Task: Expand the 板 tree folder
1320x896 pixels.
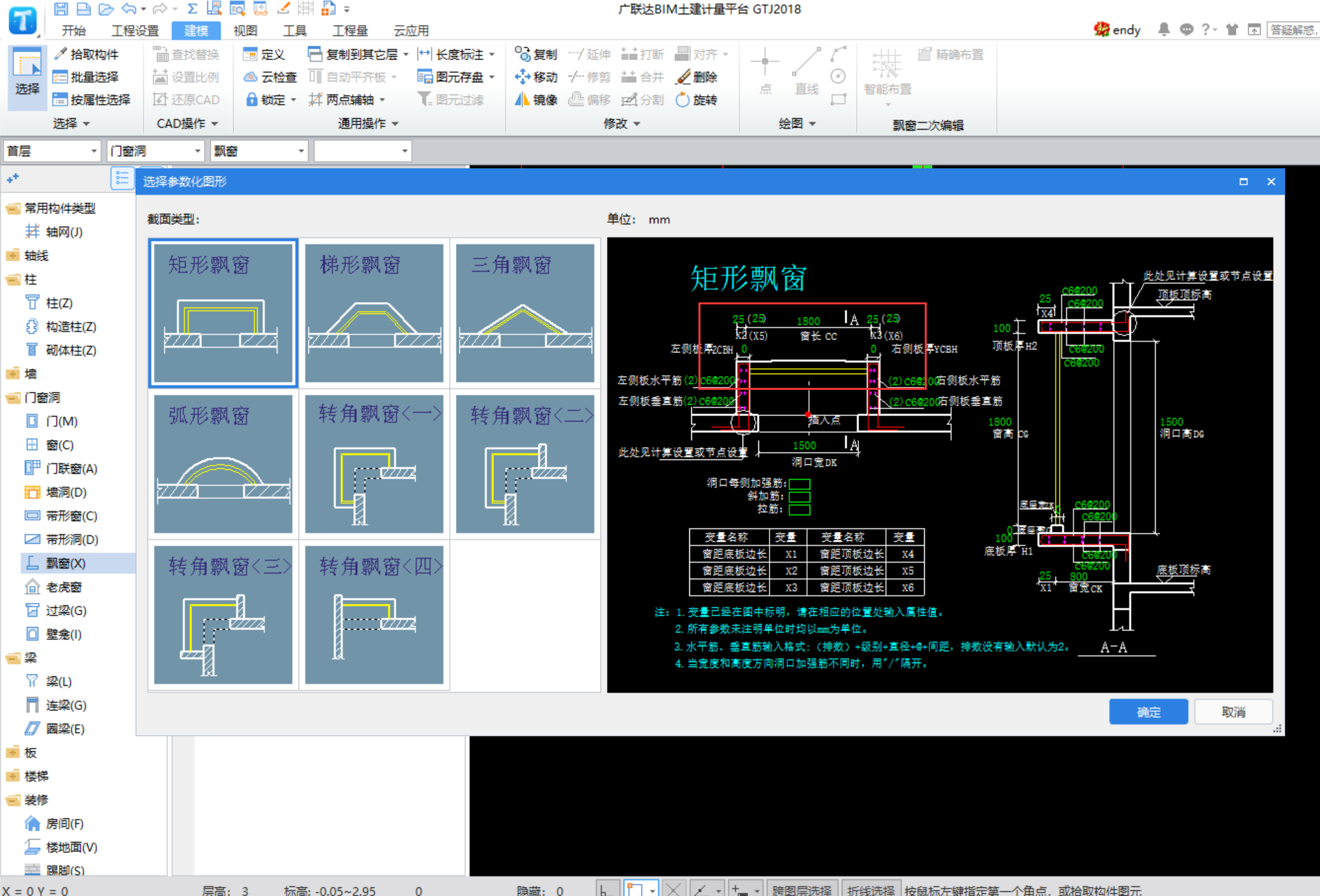Action: (x=12, y=753)
